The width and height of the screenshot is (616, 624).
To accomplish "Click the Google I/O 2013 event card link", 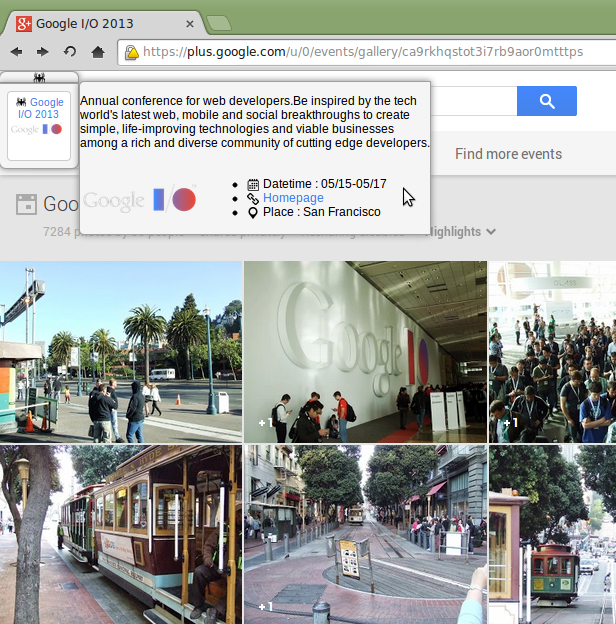I will tap(40, 108).
